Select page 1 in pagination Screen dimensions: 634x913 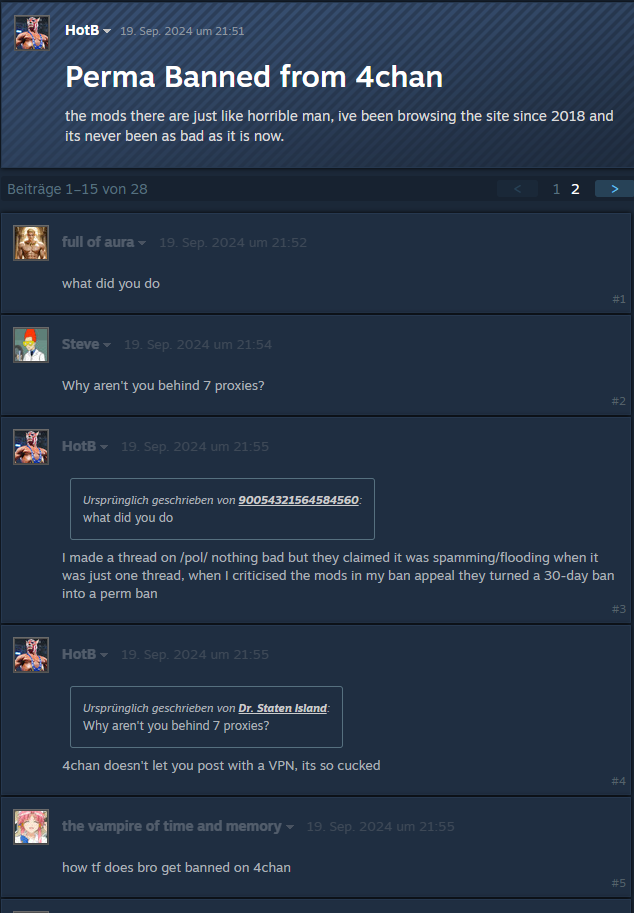coord(557,189)
